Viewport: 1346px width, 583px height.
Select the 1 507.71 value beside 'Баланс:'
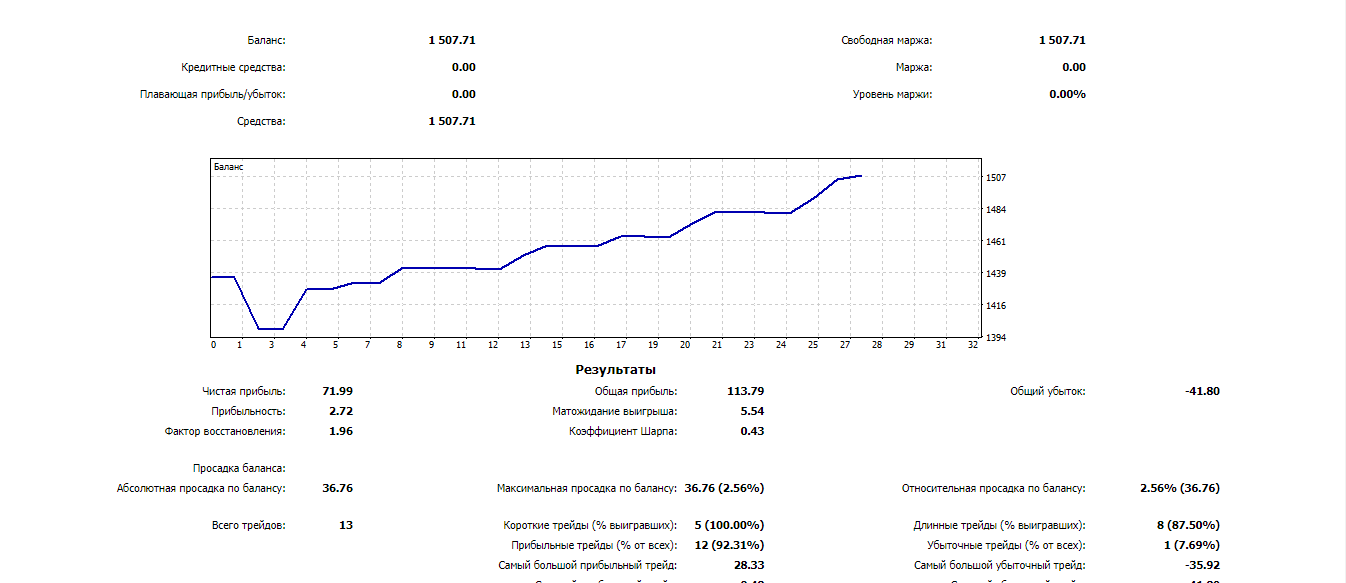pos(452,41)
